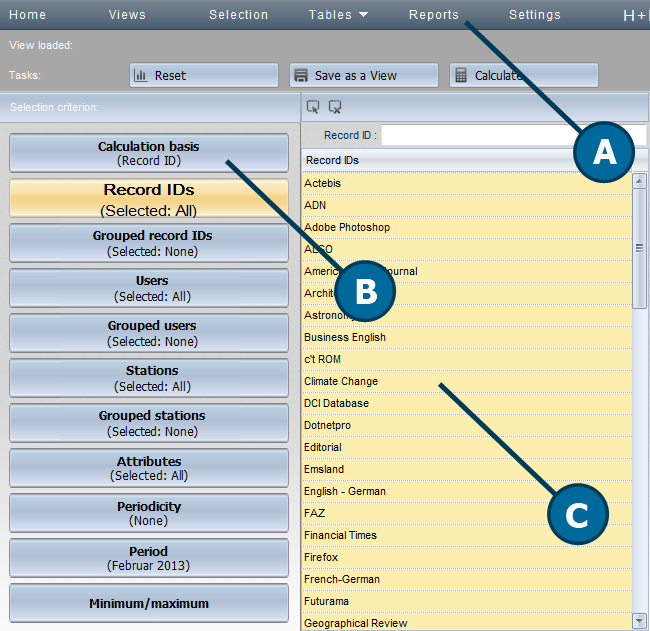Open the Tables dropdown menu

pyautogui.click(x=338, y=15)
